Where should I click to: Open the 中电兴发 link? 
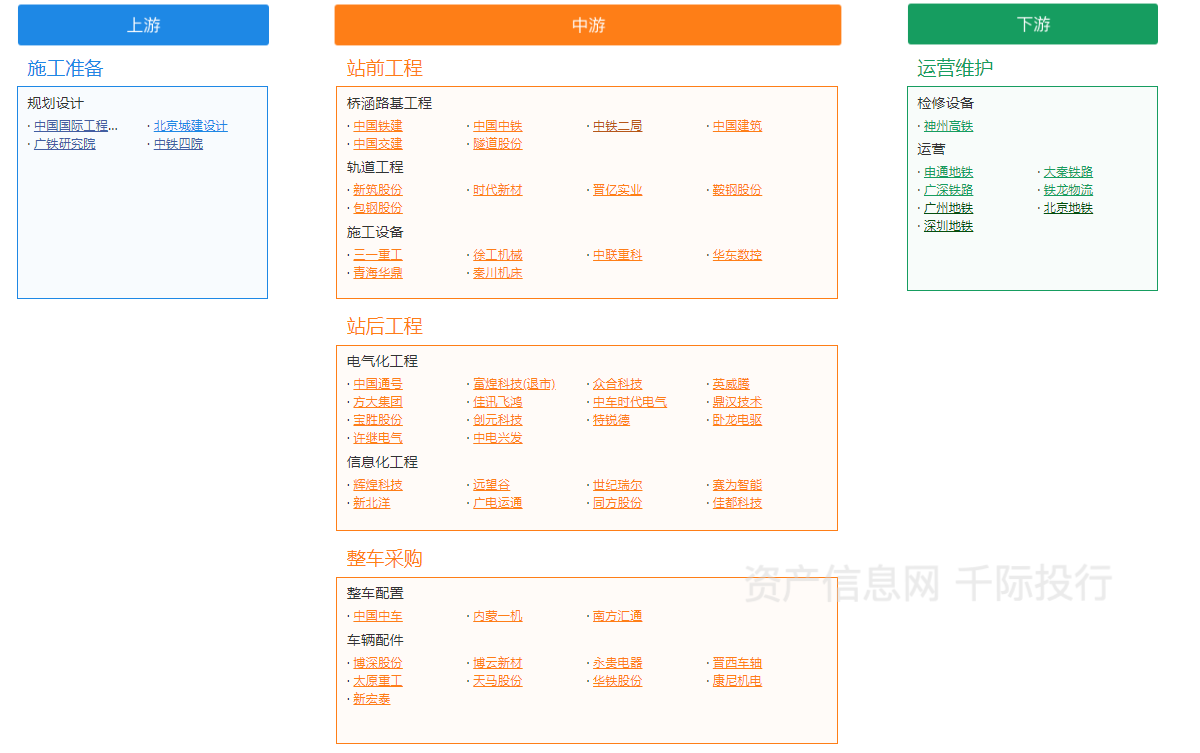(498, 438)
